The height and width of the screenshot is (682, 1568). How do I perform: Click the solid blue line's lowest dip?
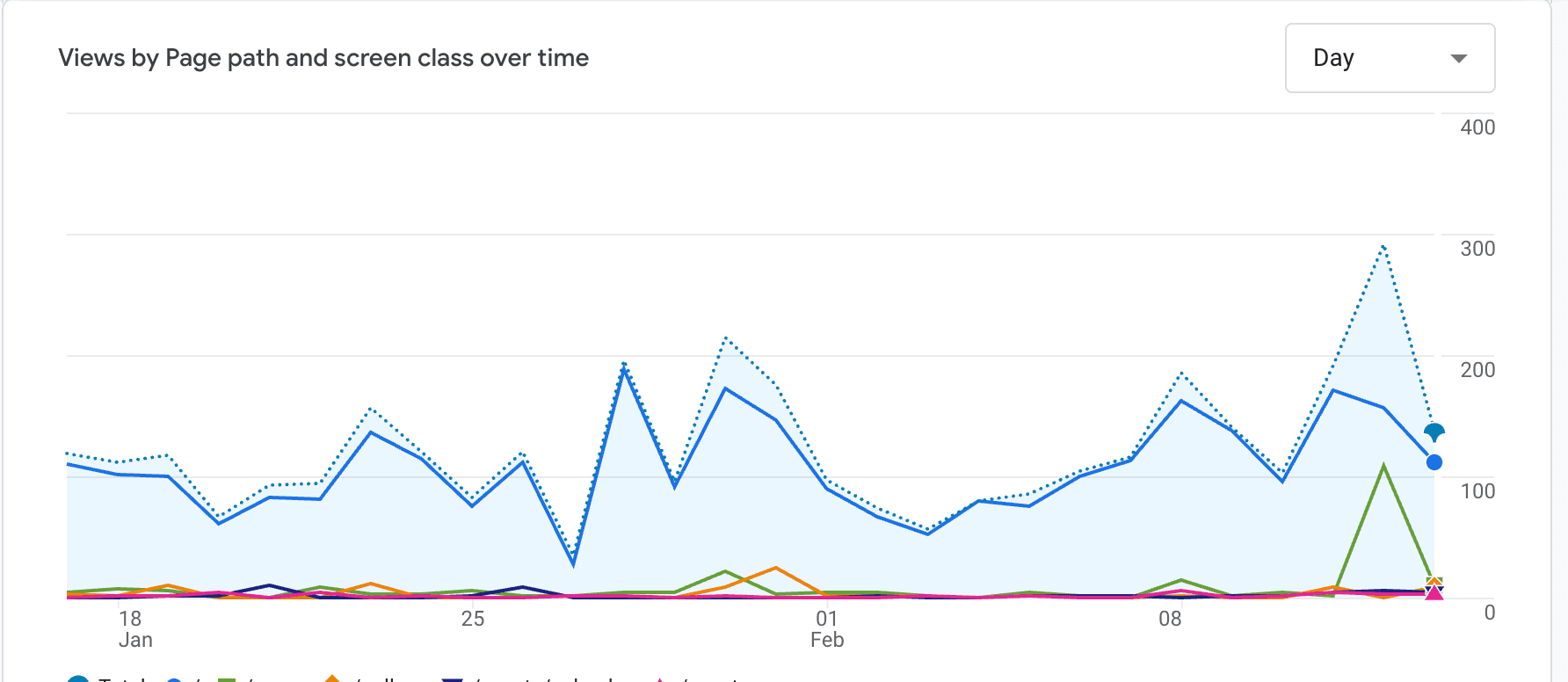(x=573, y=563)
